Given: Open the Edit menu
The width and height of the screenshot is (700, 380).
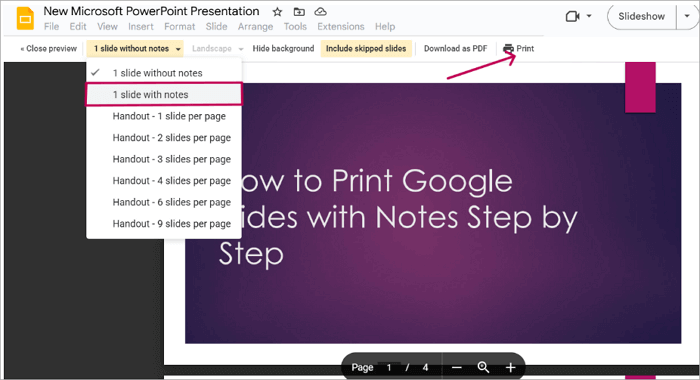Looking at the screenshot, I should click(78, 27).
